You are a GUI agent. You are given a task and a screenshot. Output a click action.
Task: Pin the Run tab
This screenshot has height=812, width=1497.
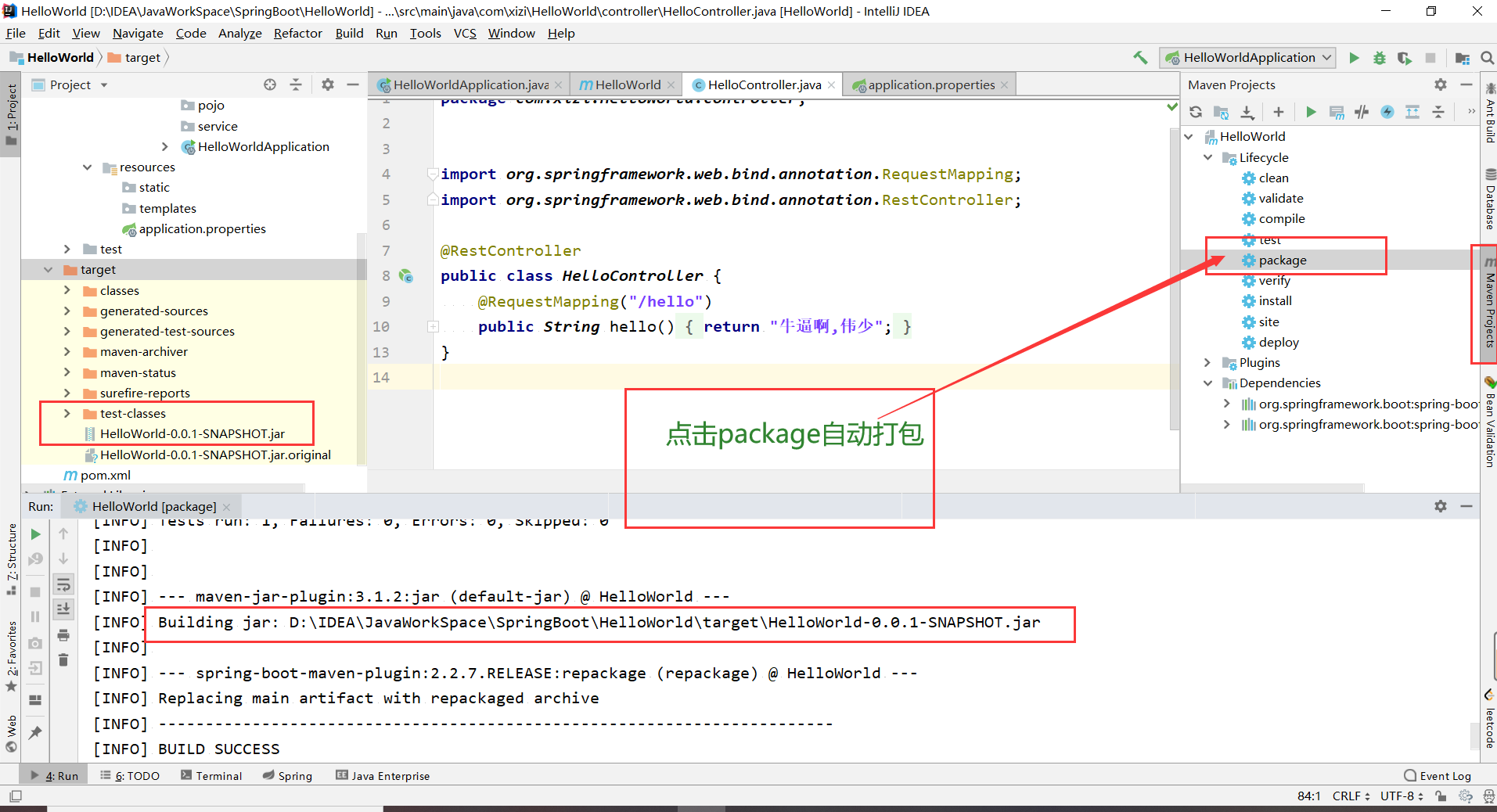pyautogui.click(x=35, y=733)
